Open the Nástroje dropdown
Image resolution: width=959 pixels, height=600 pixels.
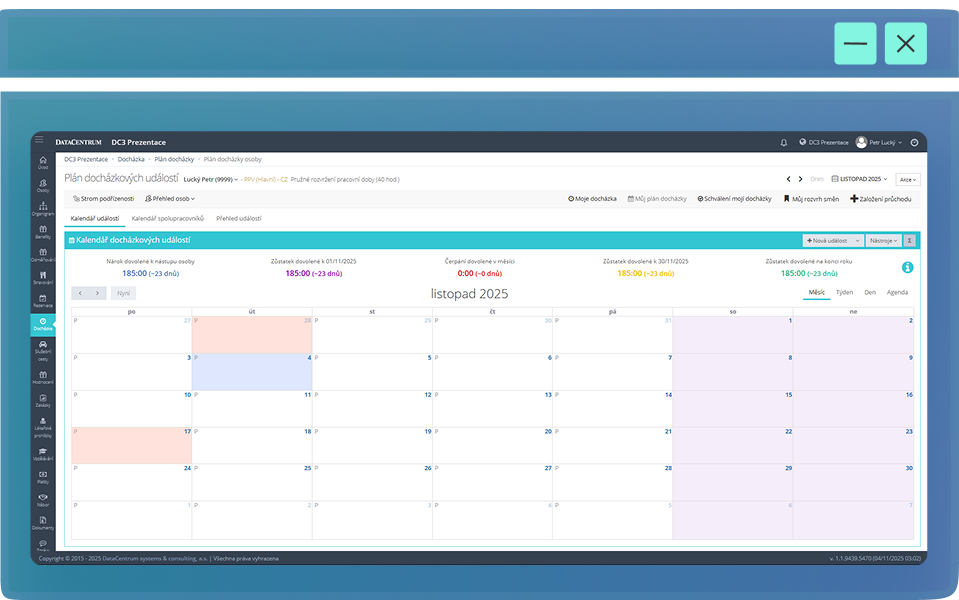point(884,240)
